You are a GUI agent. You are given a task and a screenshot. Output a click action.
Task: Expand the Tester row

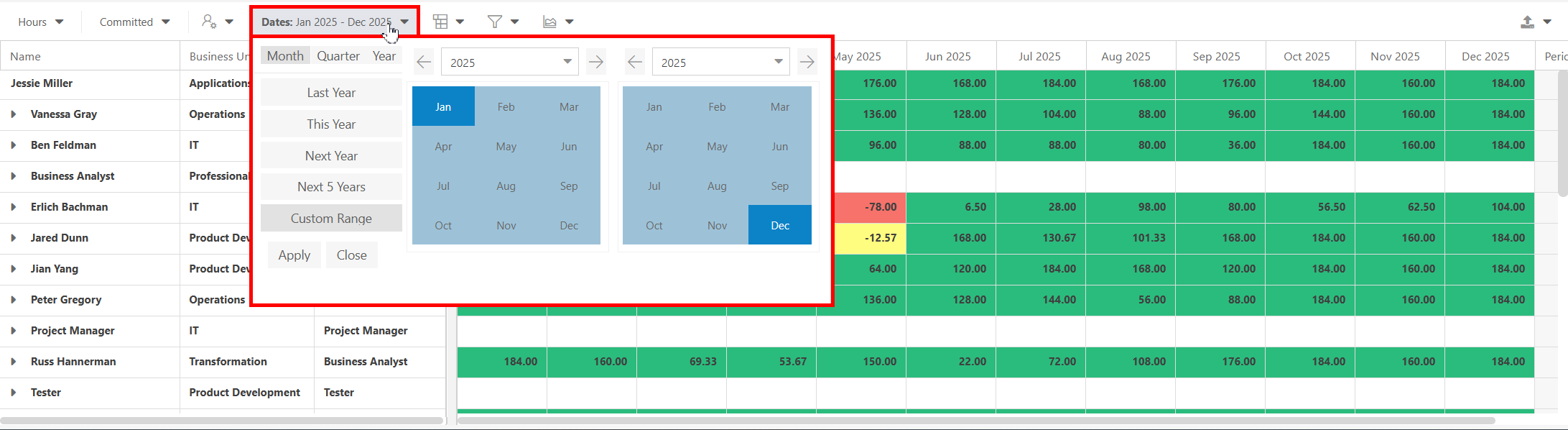click(x=14, y=393)
